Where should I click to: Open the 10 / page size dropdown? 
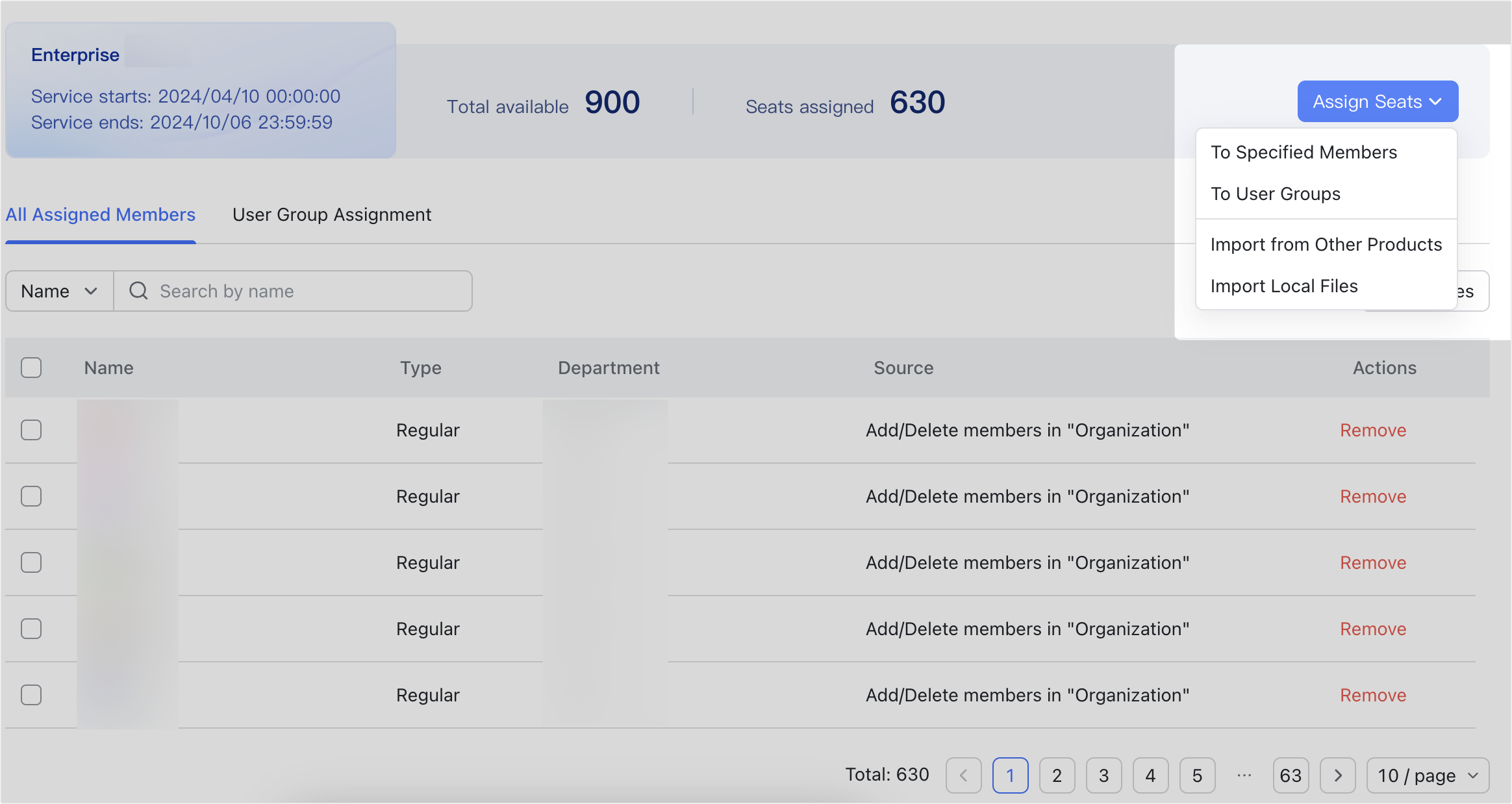1427,775
